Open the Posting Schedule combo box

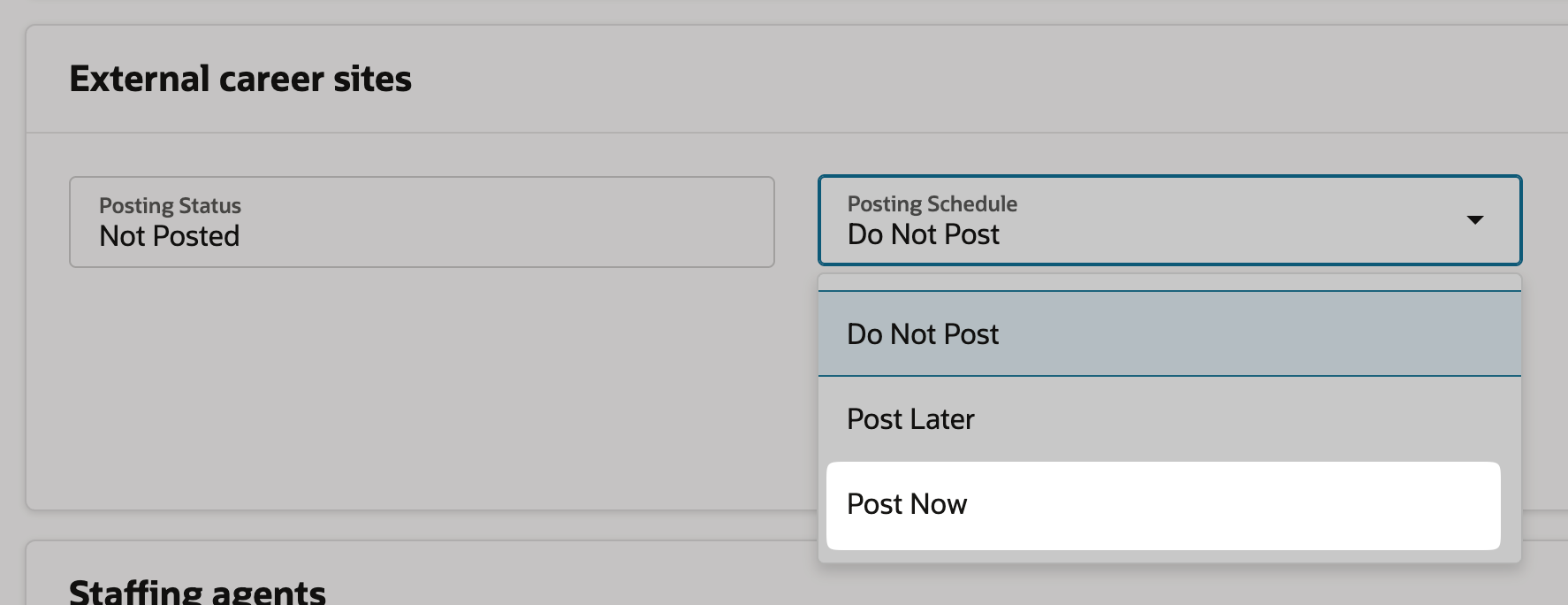1169,220
